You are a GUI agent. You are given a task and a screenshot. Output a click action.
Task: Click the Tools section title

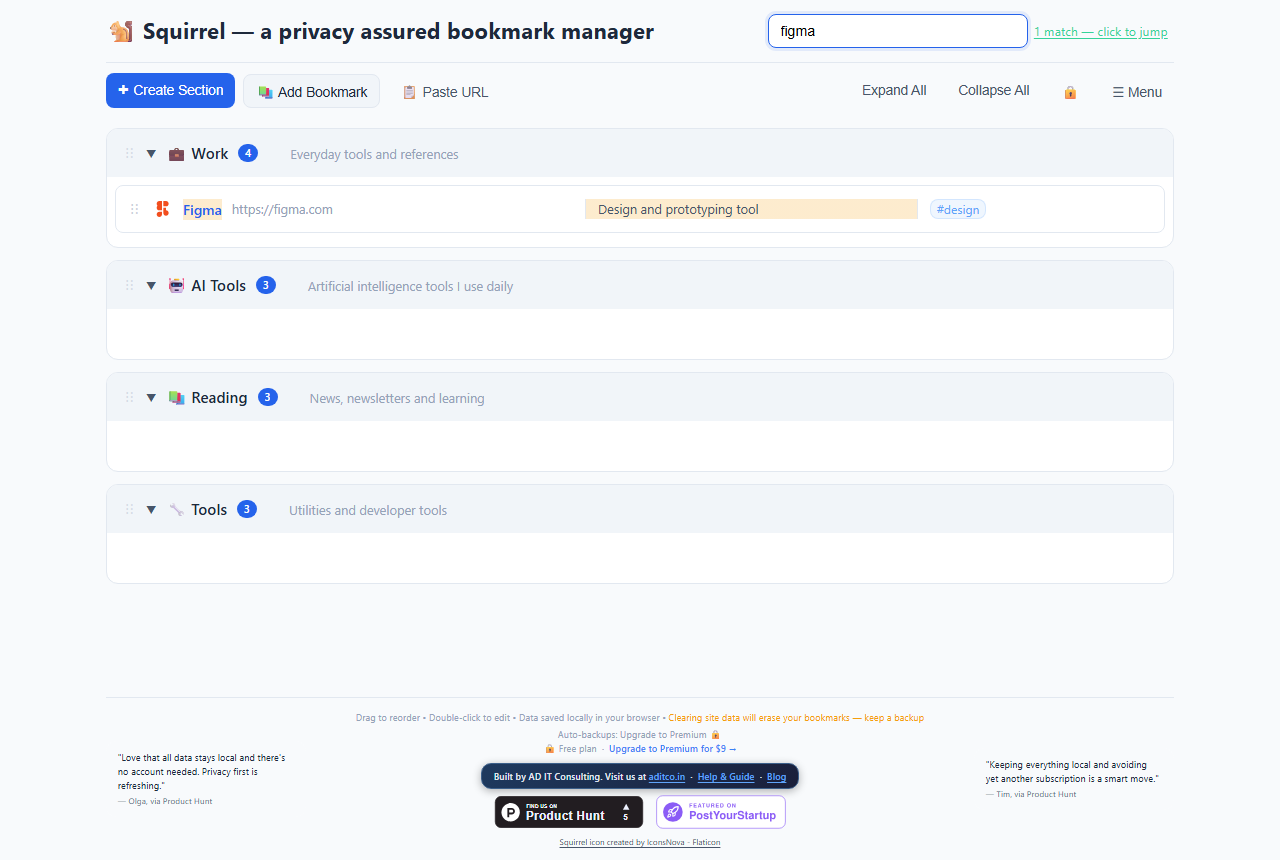(209, 510)
